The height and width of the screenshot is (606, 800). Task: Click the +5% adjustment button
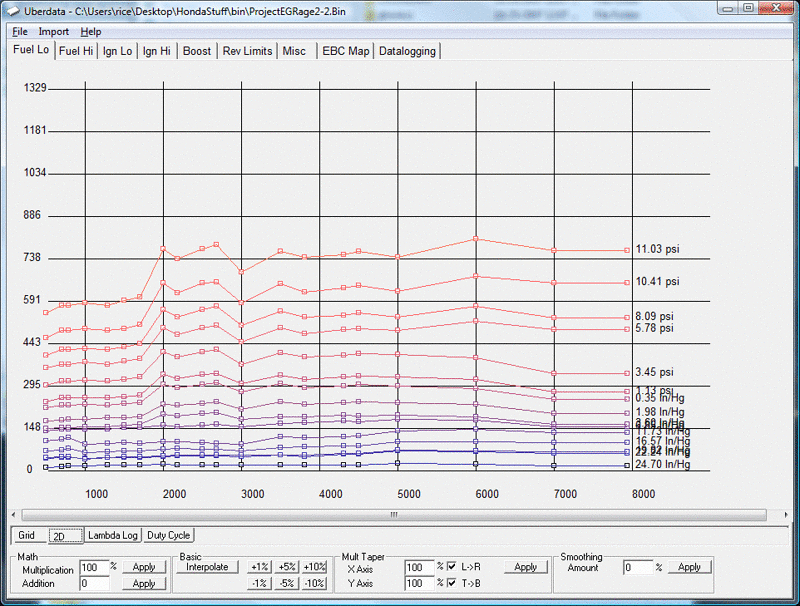pos(287,567)
